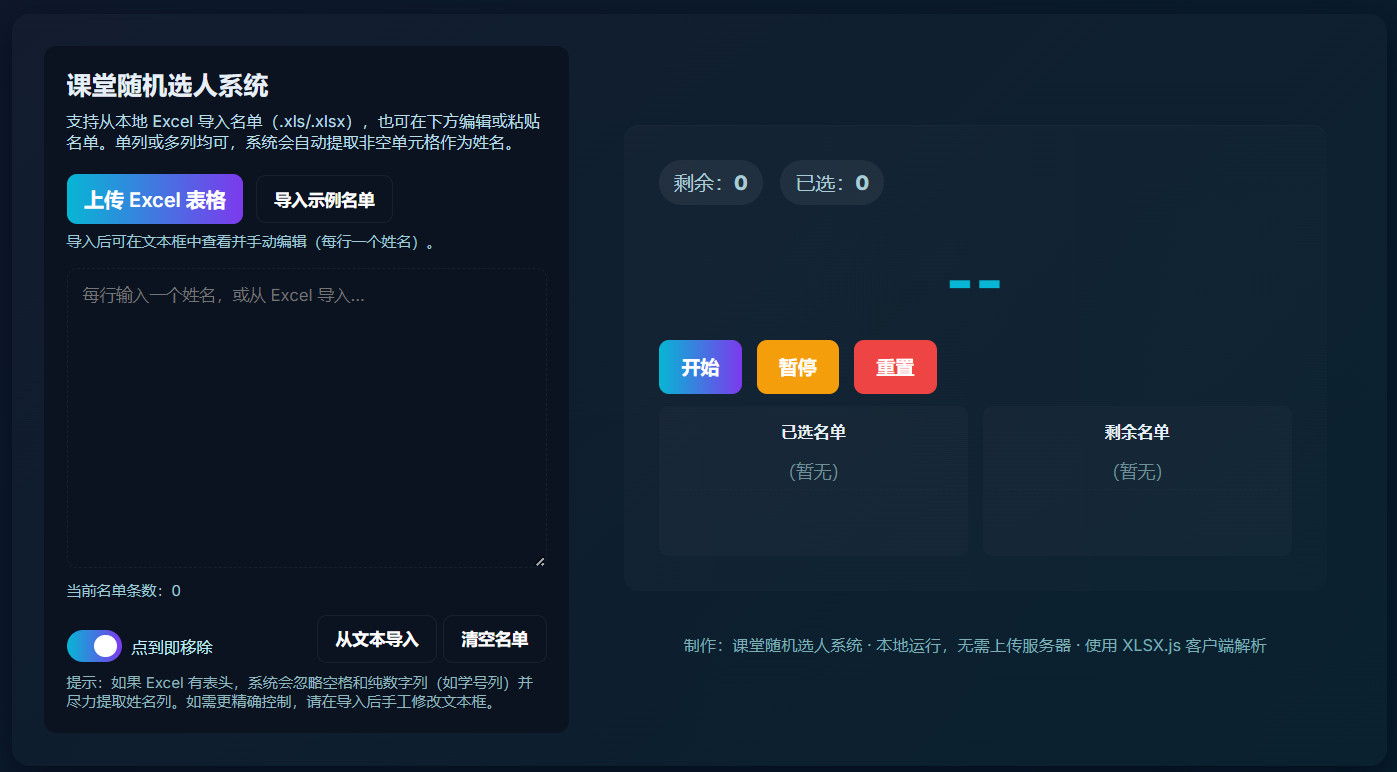Clear all names with 清空名单
The height and width of the screenshot is (772, 1397).
point(493,639)
